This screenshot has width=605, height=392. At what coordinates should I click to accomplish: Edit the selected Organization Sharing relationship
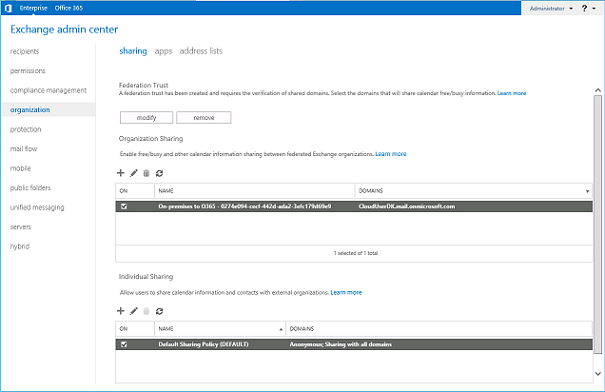134,173
